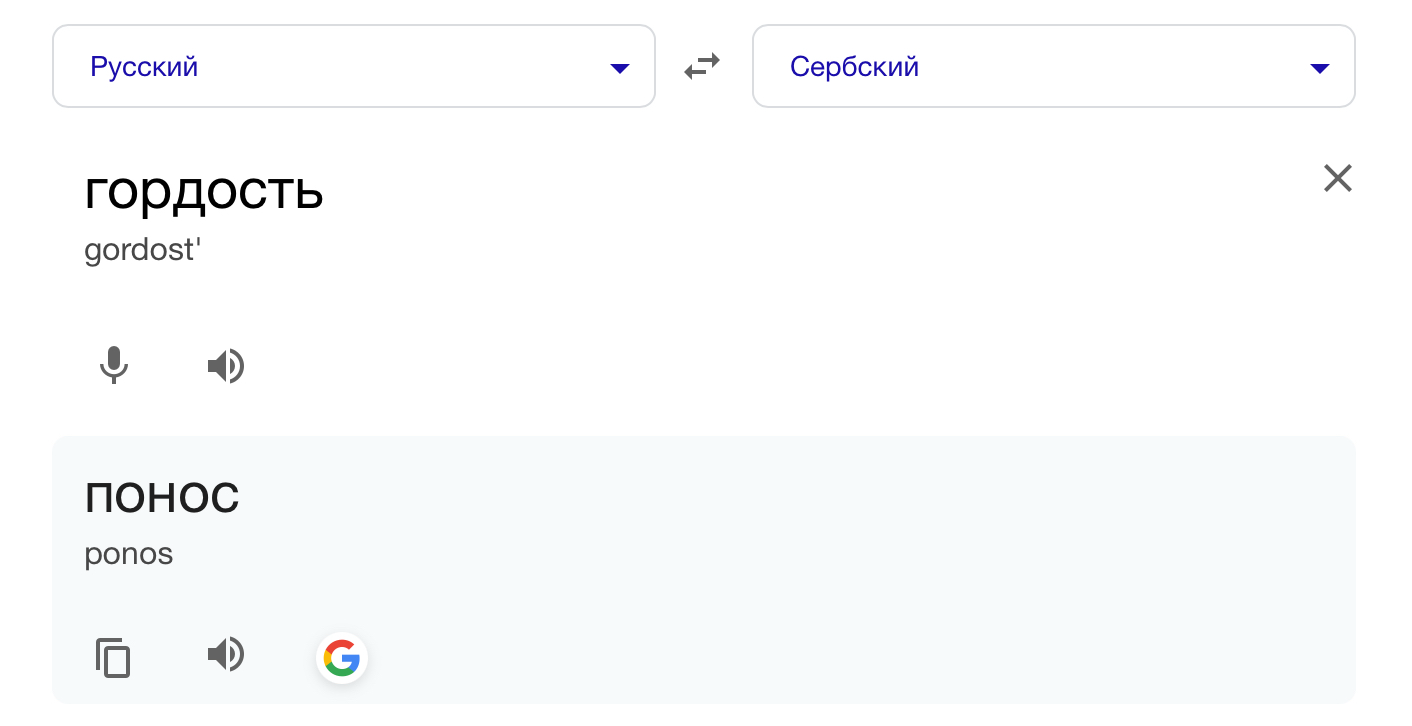
Task: Click the translated word понос
Action: (x=162, y=497)
